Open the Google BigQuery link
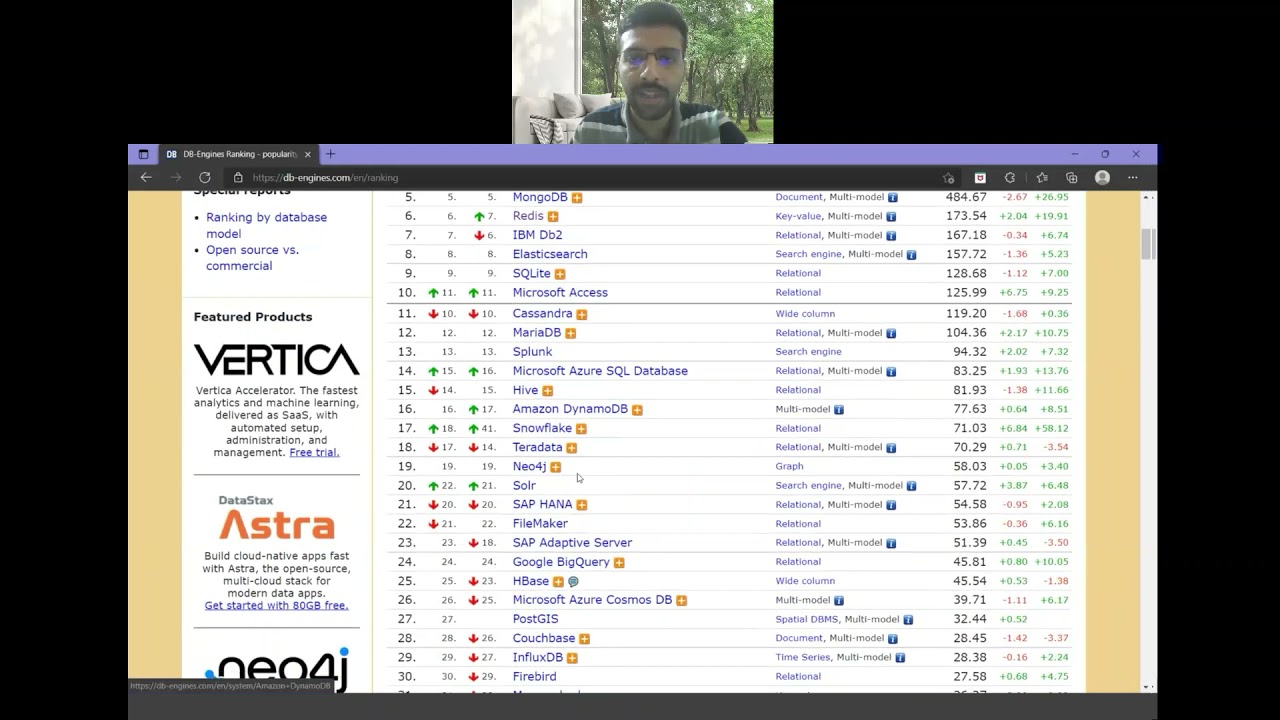This screenshot has width=1280, height=720. click(x=561, y=562)
